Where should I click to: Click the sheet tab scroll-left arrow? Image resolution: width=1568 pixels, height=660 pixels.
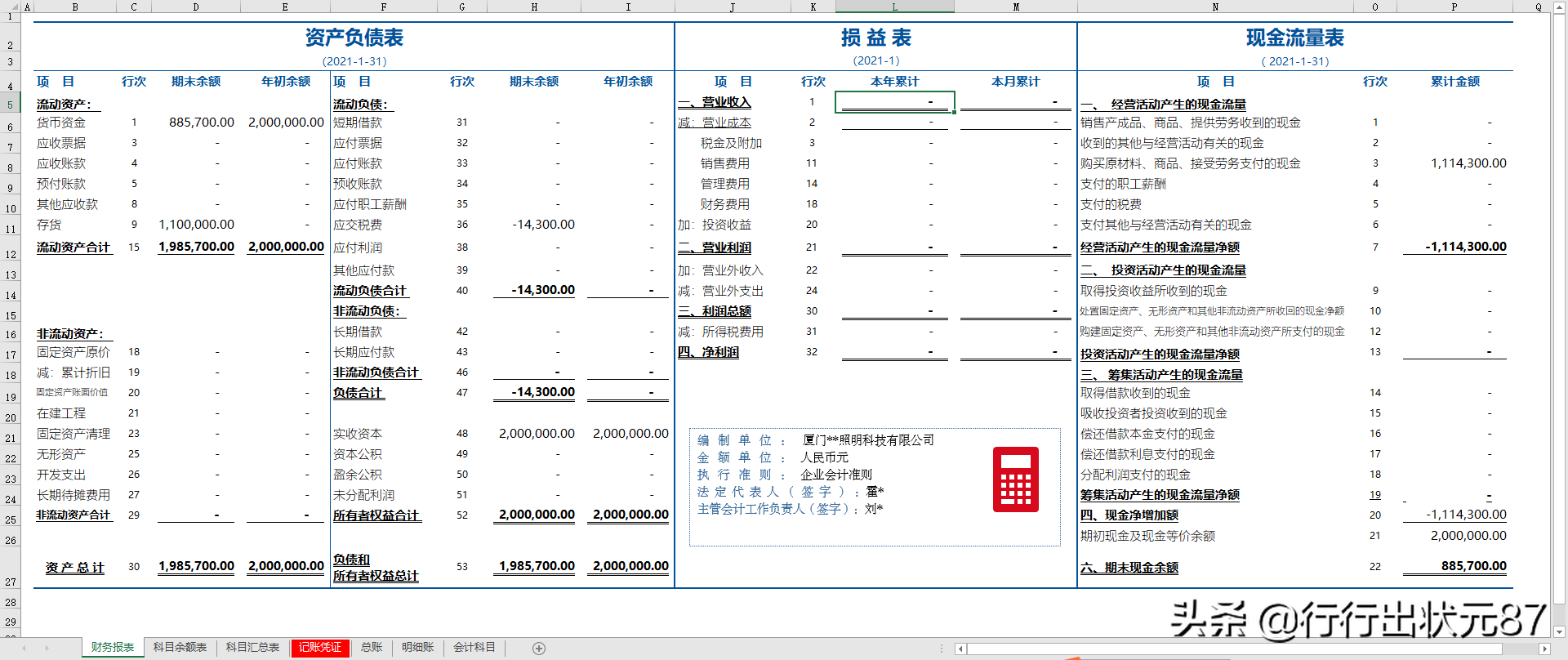tap(24, 649)
